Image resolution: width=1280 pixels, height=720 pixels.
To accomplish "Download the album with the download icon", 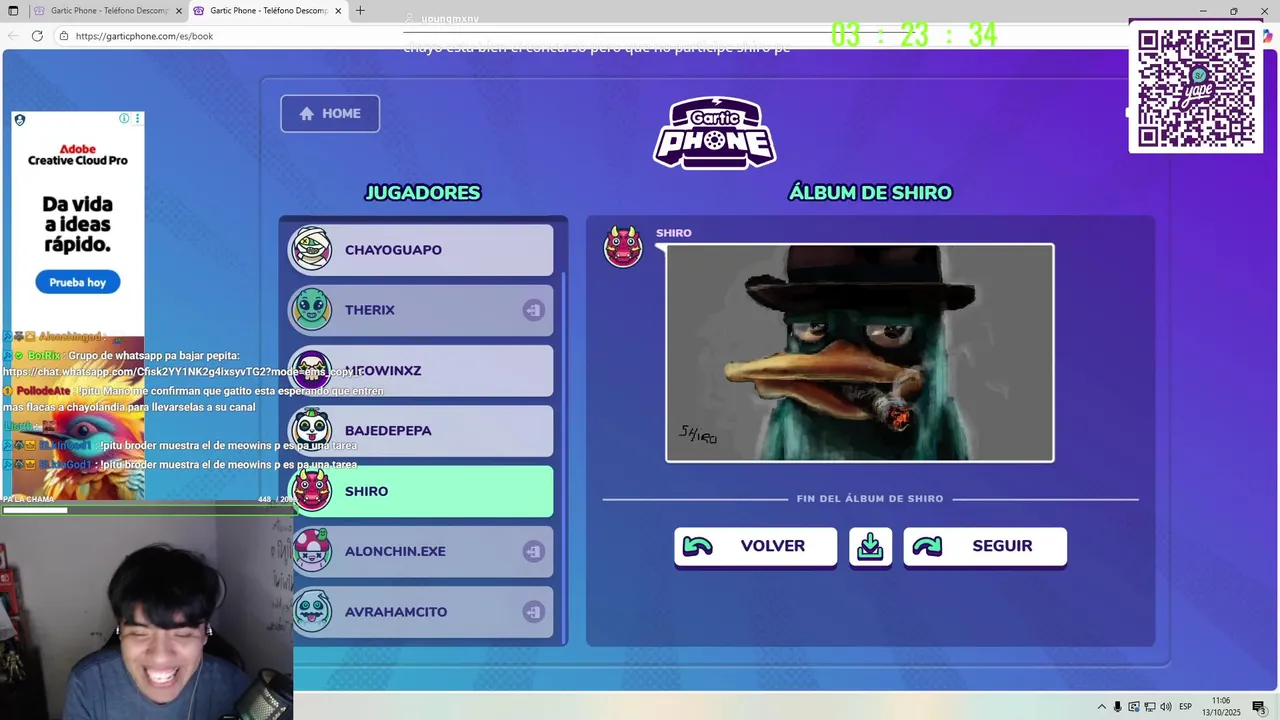I will [x=870, y=546].
